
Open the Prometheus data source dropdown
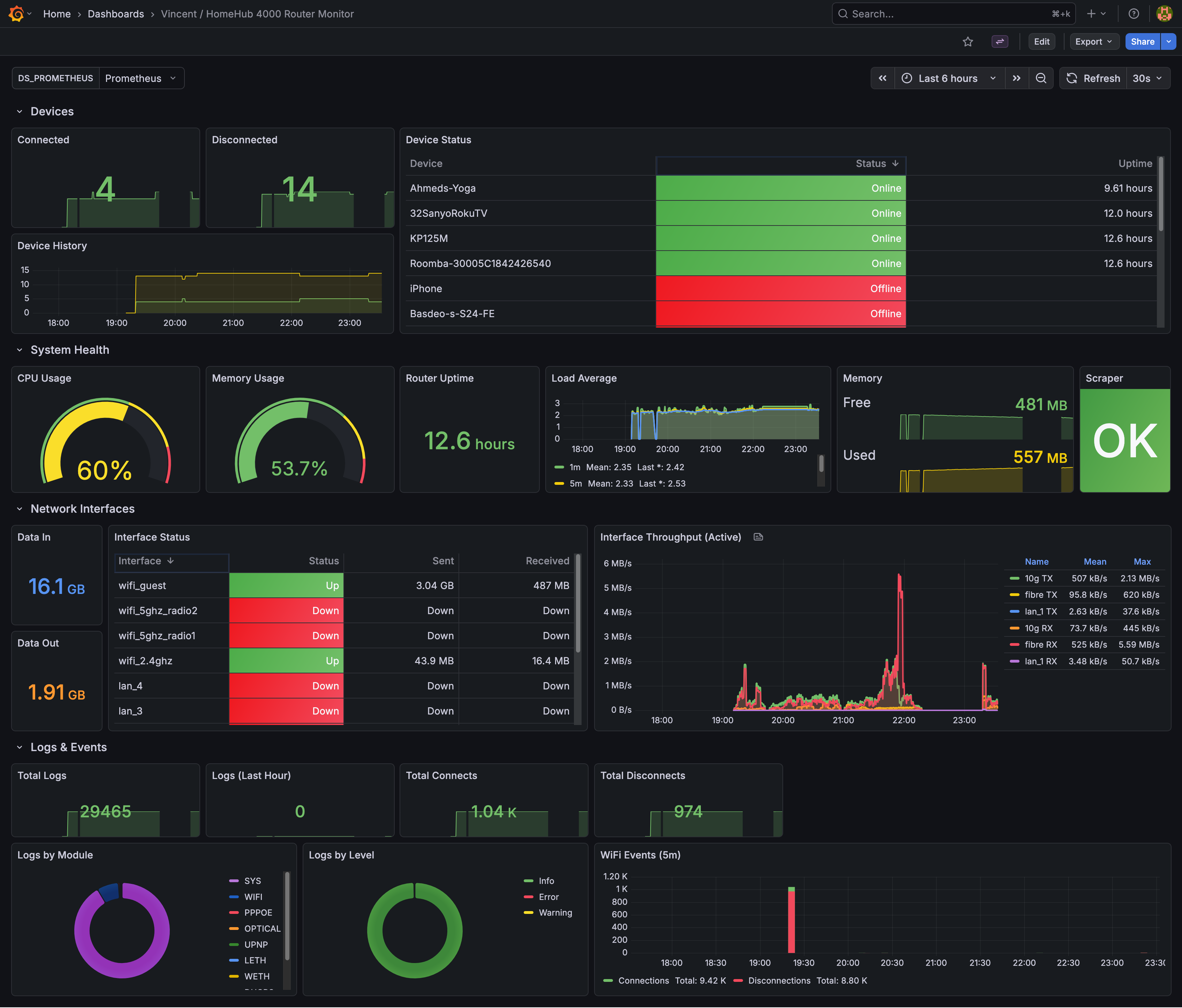pyautogui.click(x=140, y=78)
